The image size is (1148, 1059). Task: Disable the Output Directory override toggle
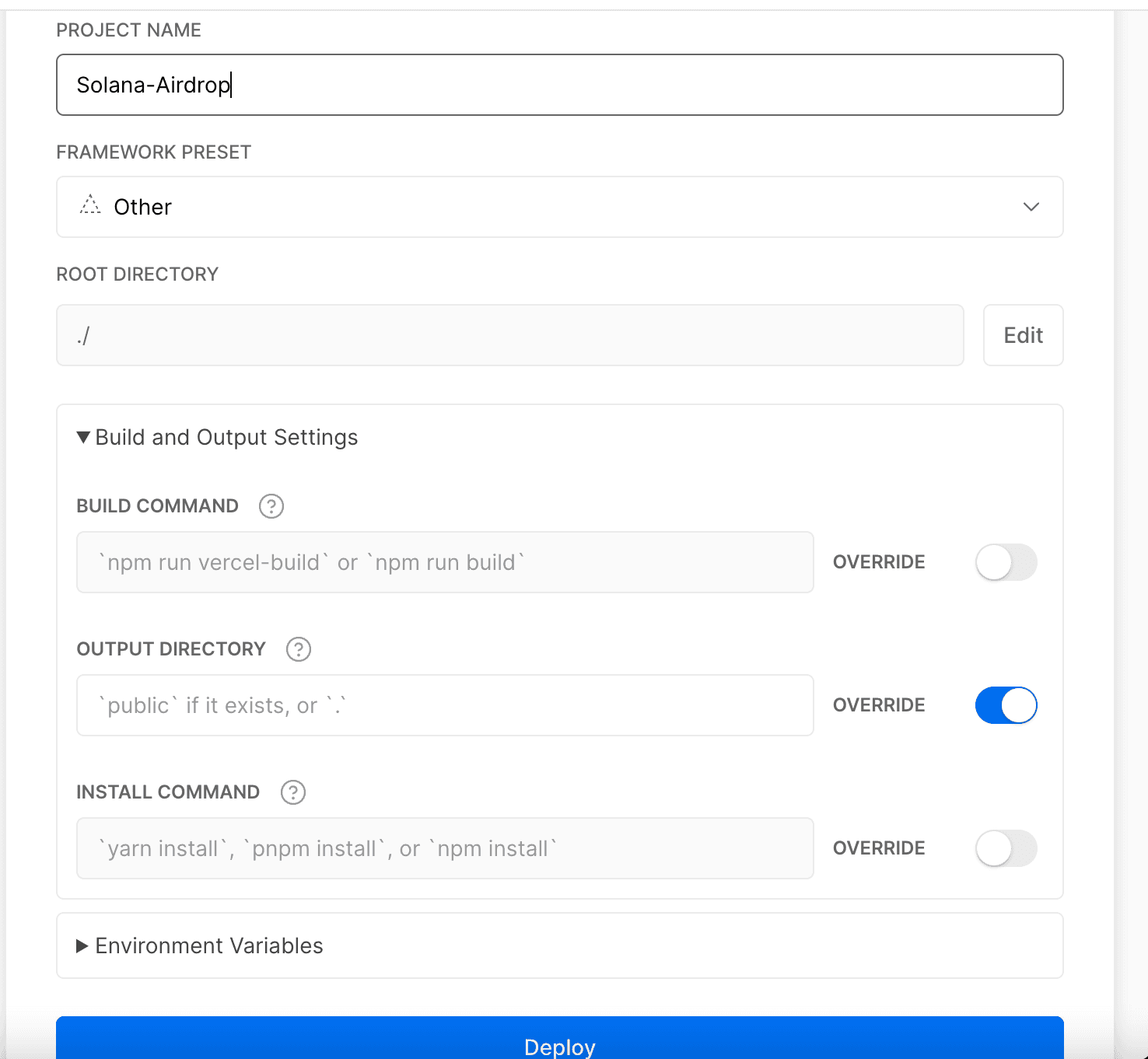click(1006, 705)
